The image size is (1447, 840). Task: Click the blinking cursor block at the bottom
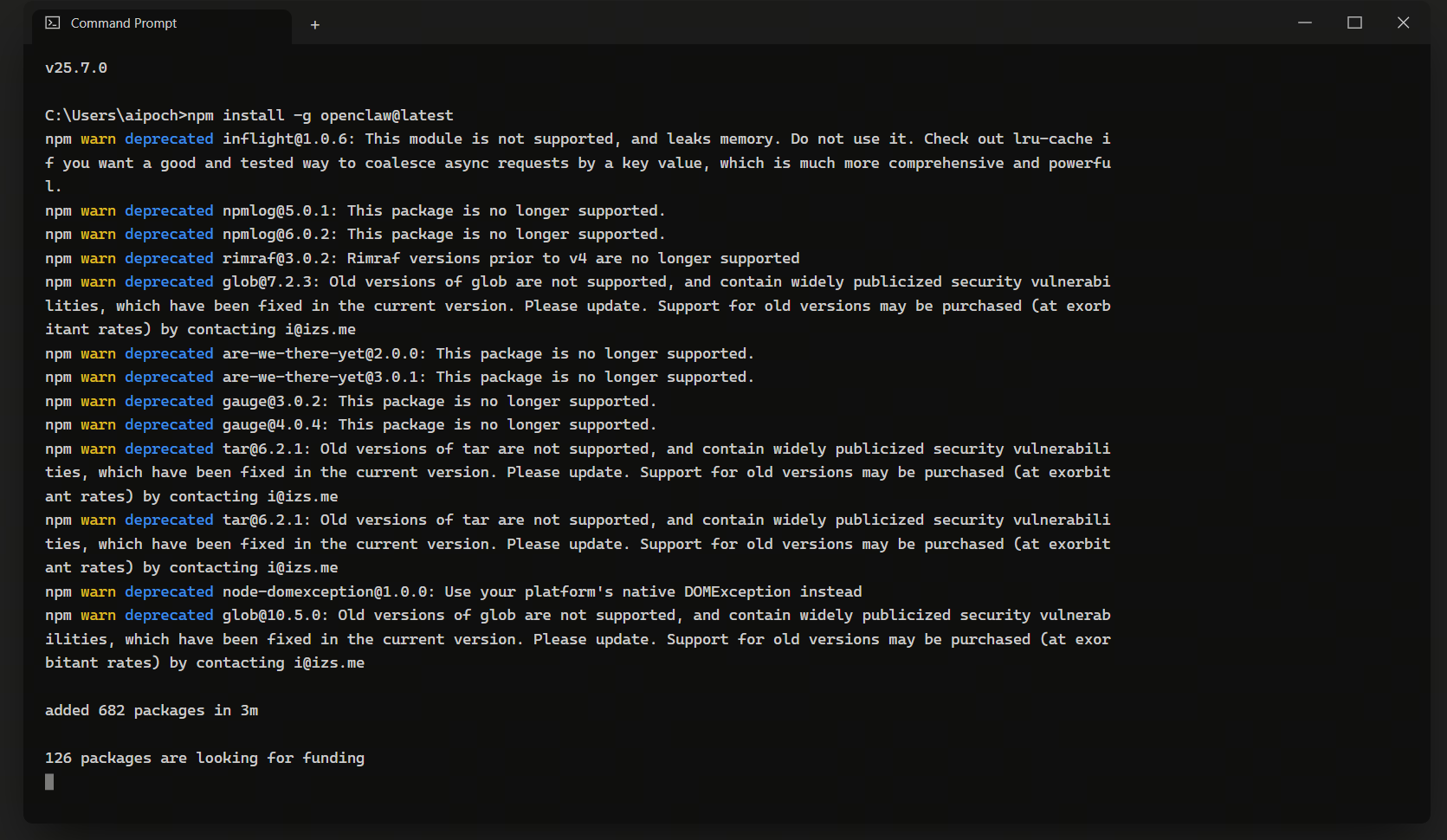coord(49,782)
